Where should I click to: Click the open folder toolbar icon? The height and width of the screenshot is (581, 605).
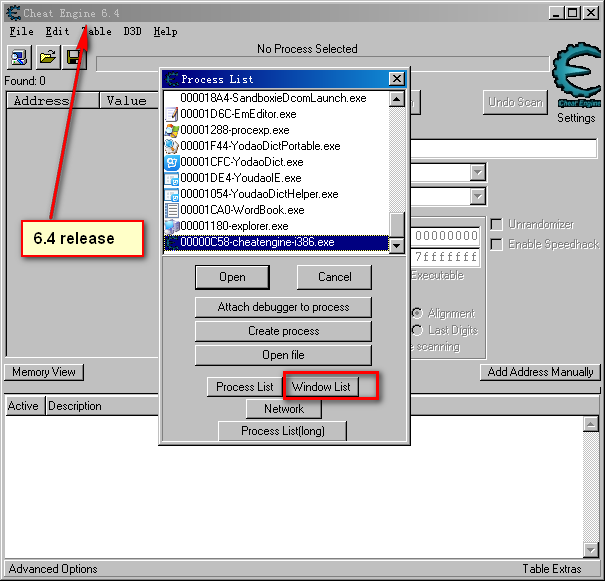[x=47, y=58]
